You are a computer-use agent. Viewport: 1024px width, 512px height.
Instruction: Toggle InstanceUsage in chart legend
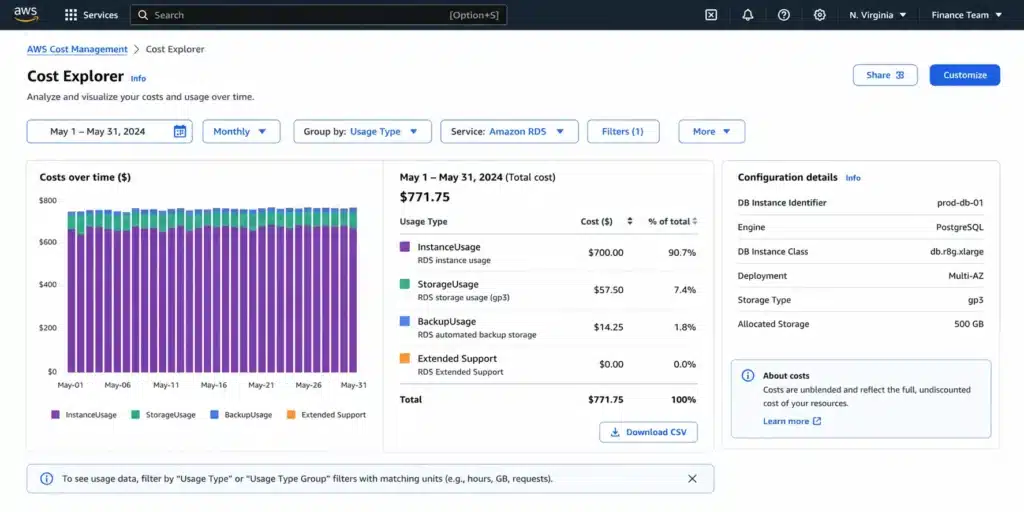click(x=84, y=415)
